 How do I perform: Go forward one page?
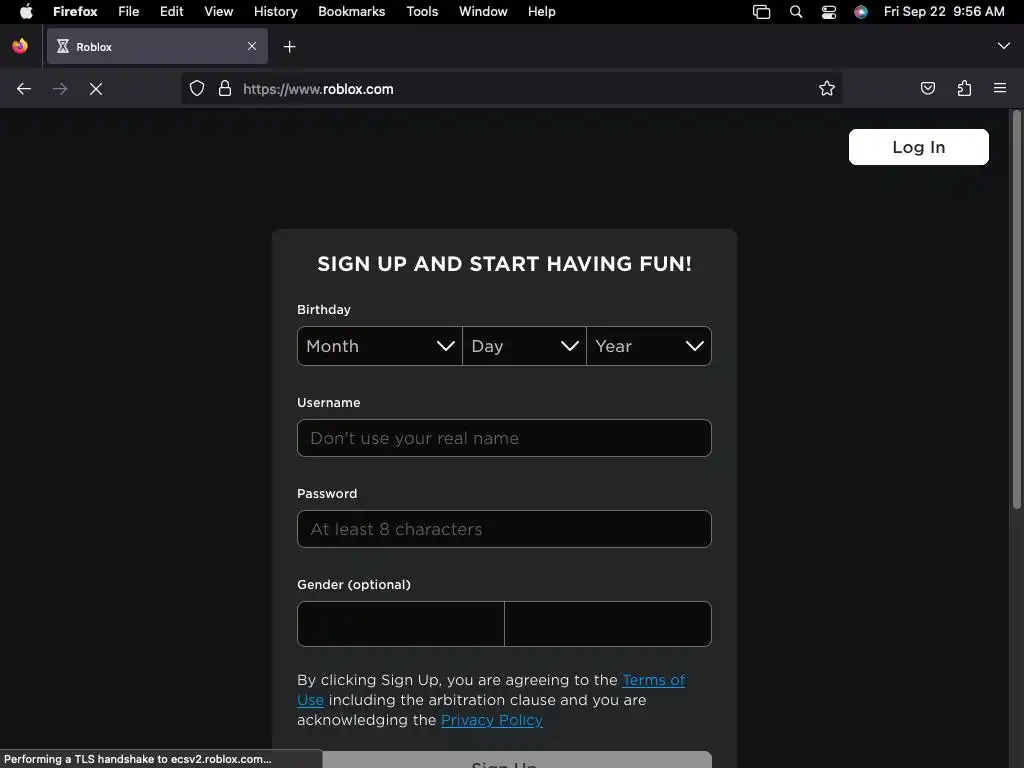pyautogui.click(x=60, y=89)
